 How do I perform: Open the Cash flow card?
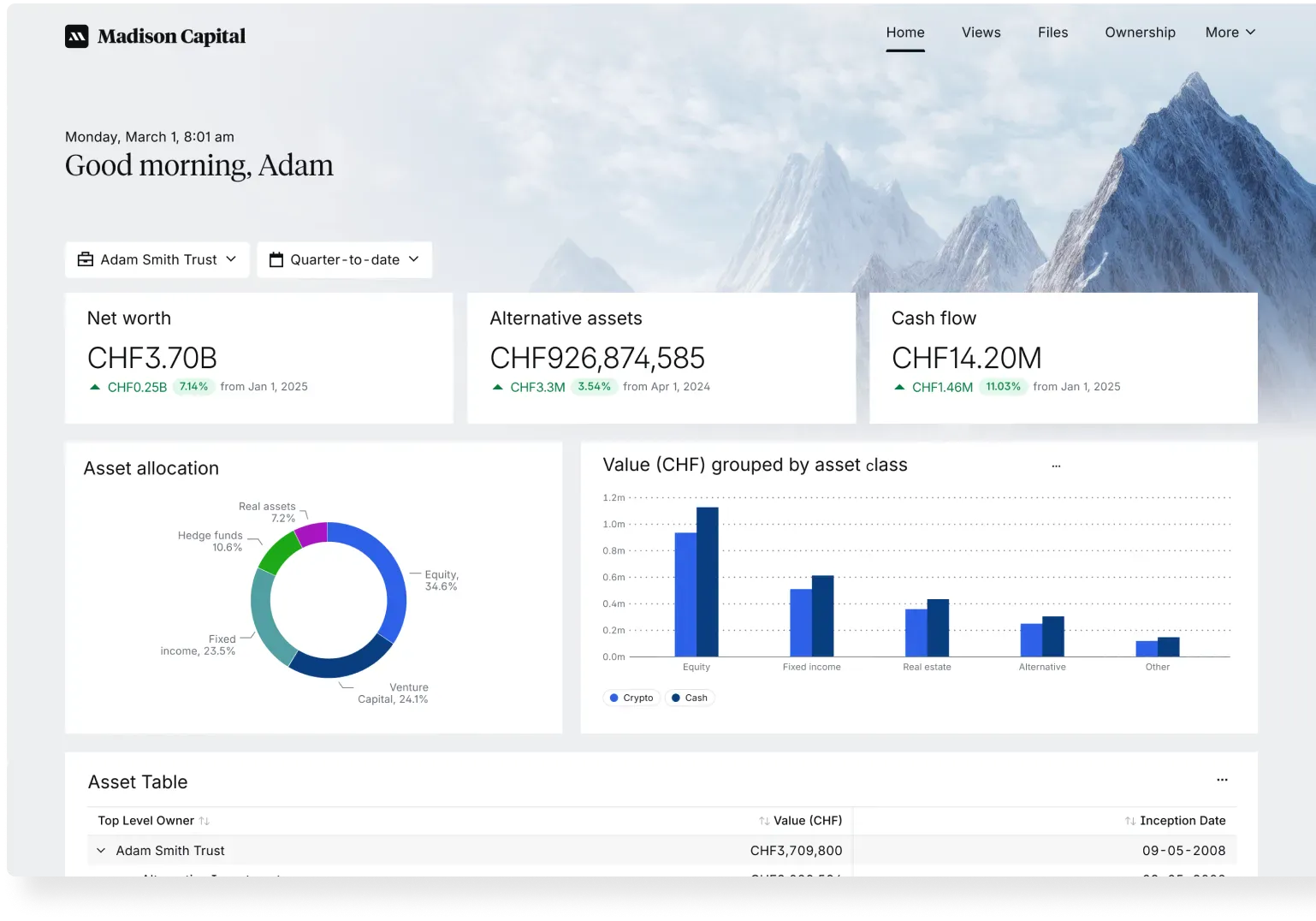(x=1064, y=358)
